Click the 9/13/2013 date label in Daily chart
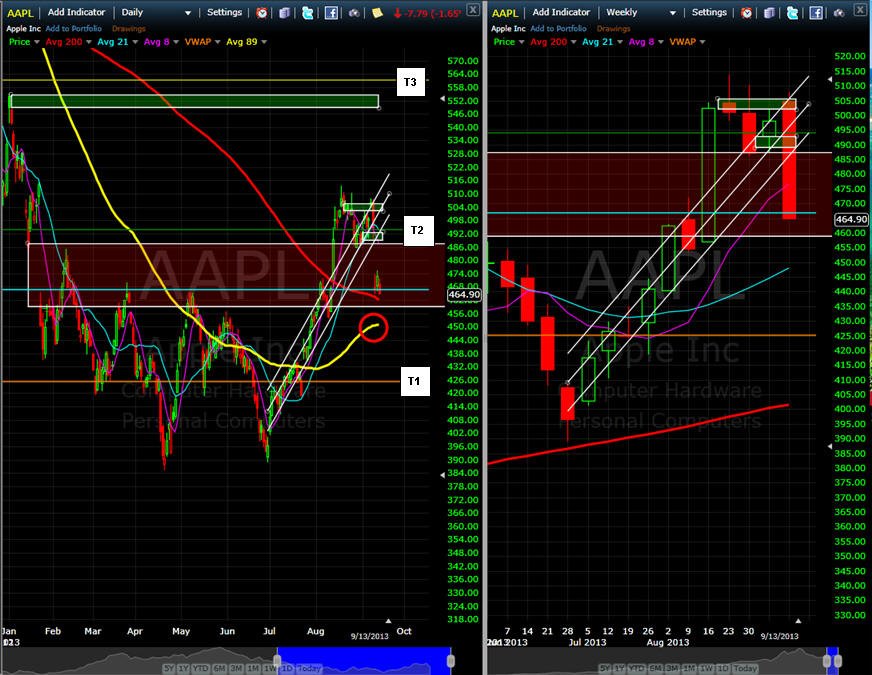 [x=369, y=636]
